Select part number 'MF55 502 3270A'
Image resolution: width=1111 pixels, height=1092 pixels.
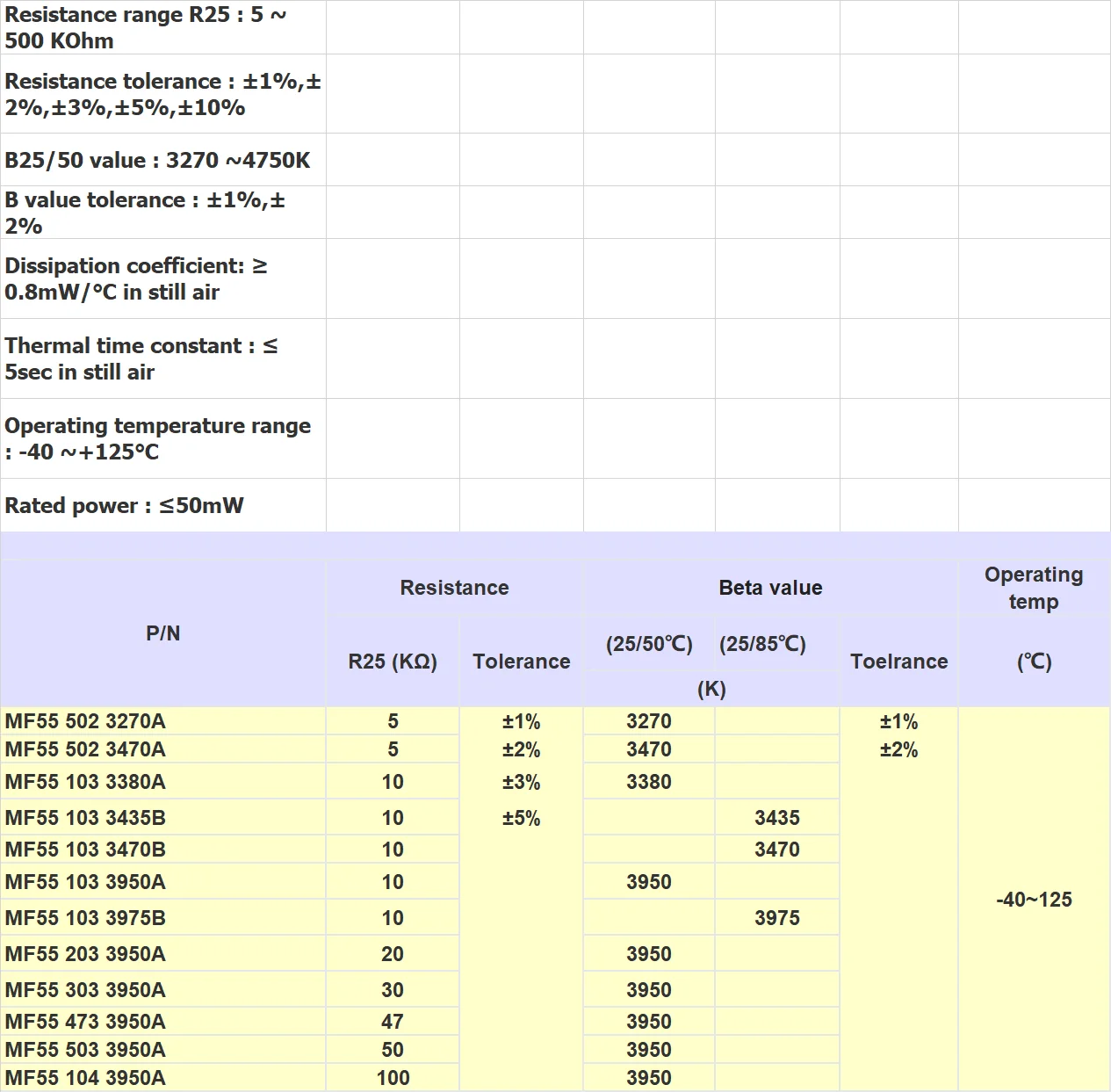coord(162,721)
